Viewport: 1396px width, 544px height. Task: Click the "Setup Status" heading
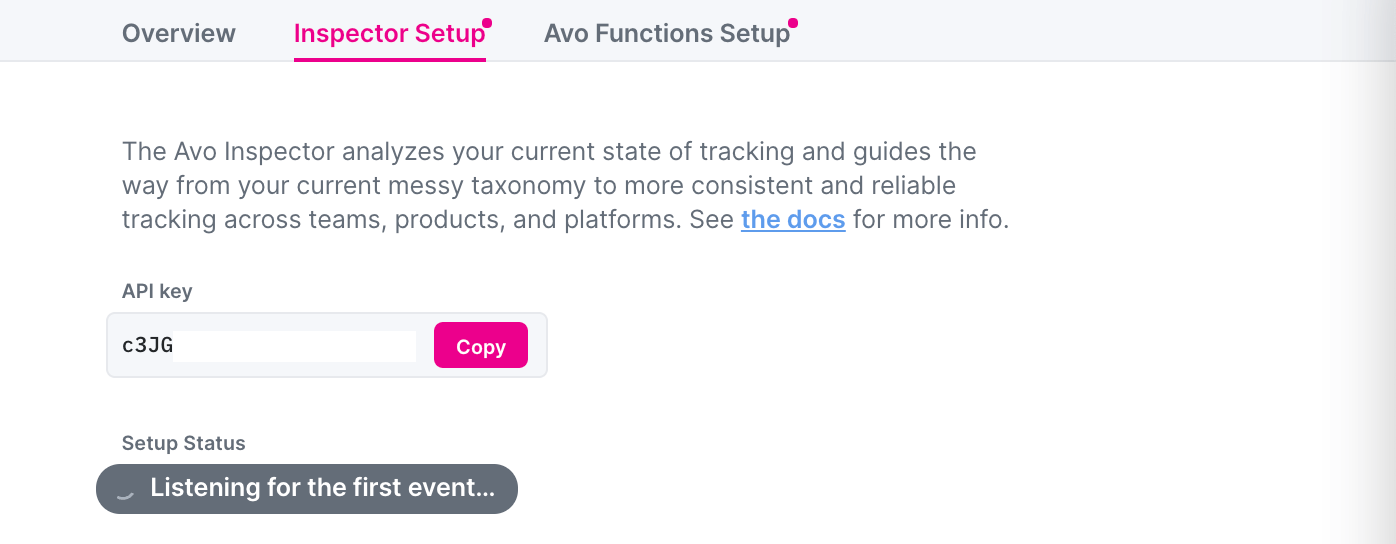[183, 443]
